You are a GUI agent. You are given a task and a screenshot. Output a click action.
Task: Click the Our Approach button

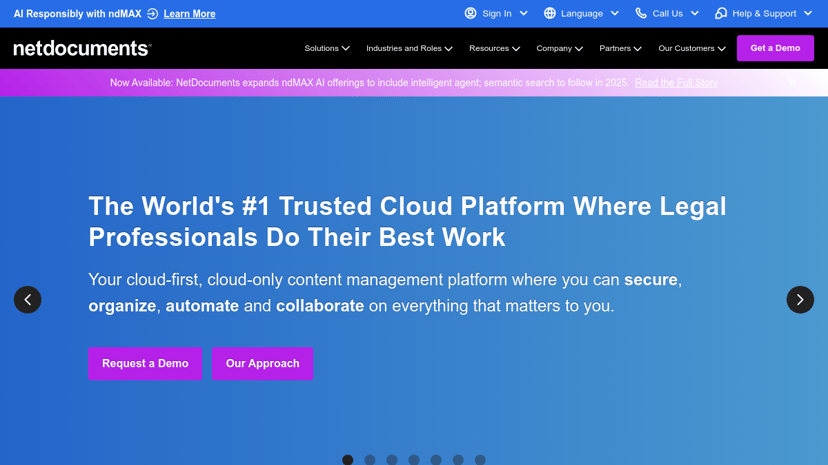[262, 364]
